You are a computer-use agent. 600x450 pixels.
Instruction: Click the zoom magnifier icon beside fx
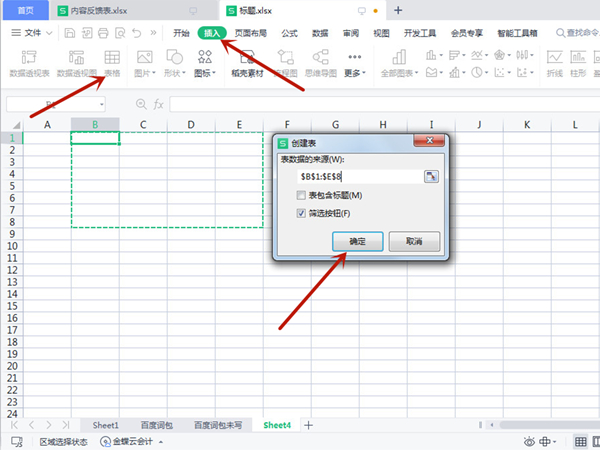[x=139, y=104]
